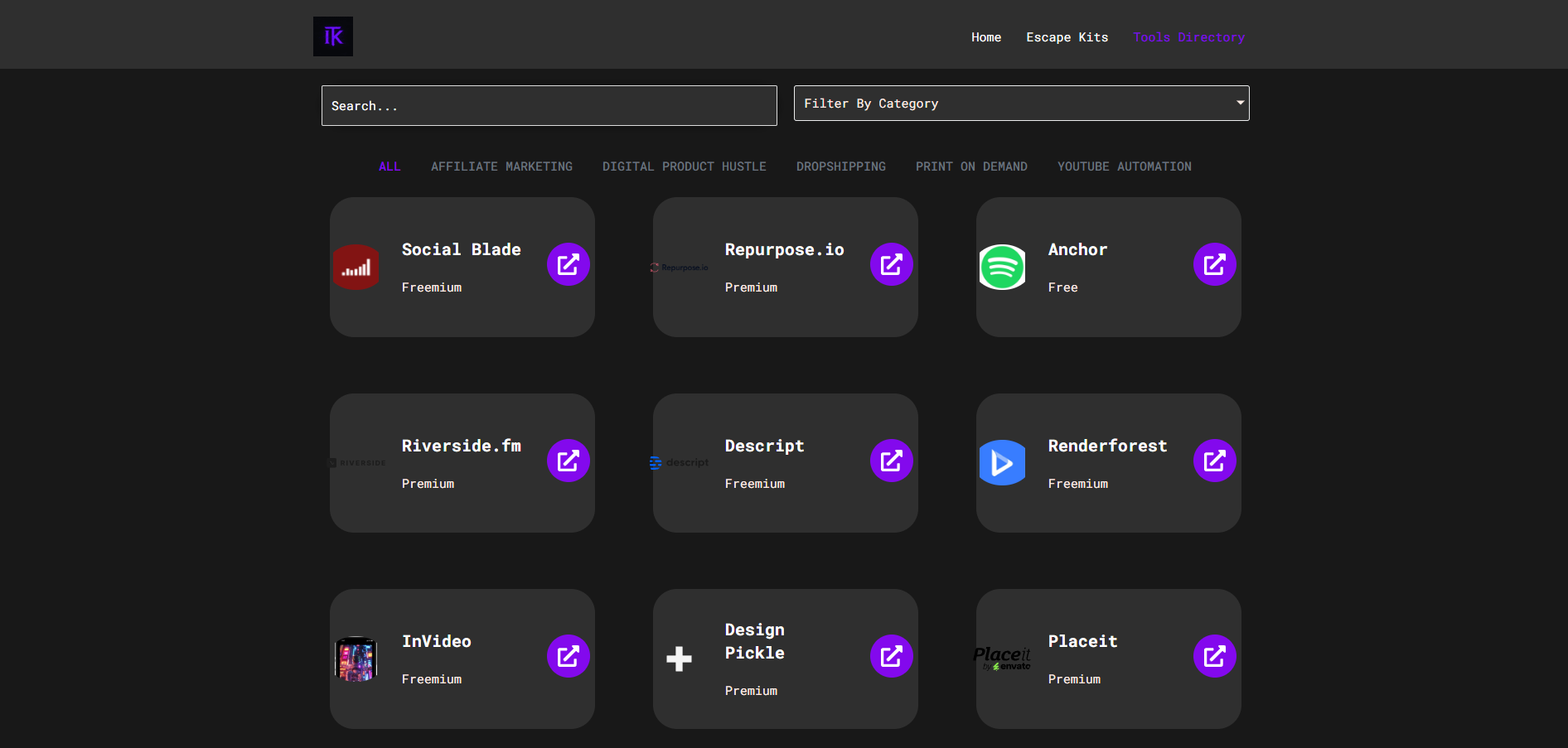The height and width of the screenshot is (748, 1568).
Task: Open Escape Kits navigation link
Action: pos(1067,37)
